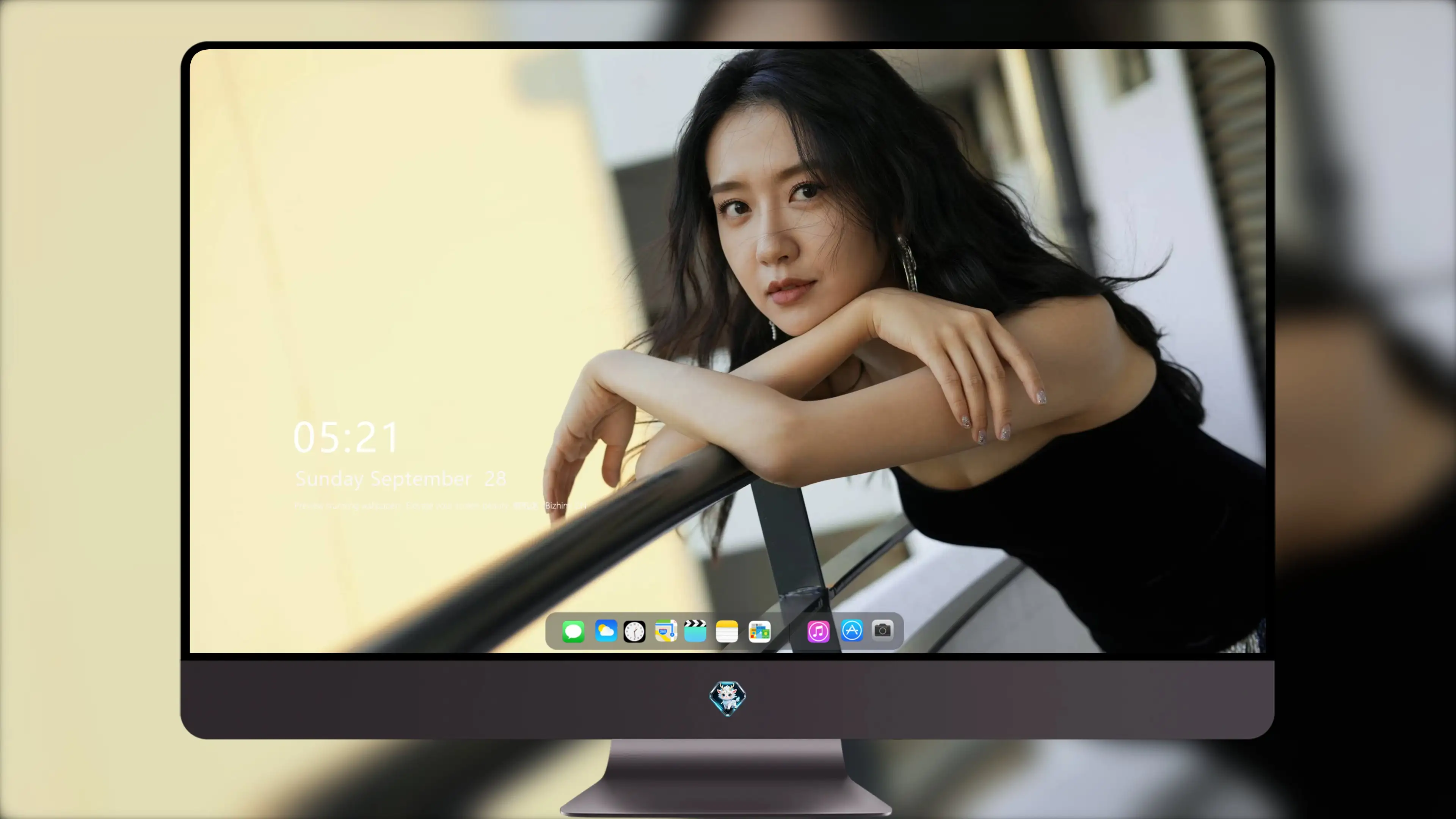Click the dragon logo on the monitor chin
This screenshot has height=819, width=1456.
(728, 698)
